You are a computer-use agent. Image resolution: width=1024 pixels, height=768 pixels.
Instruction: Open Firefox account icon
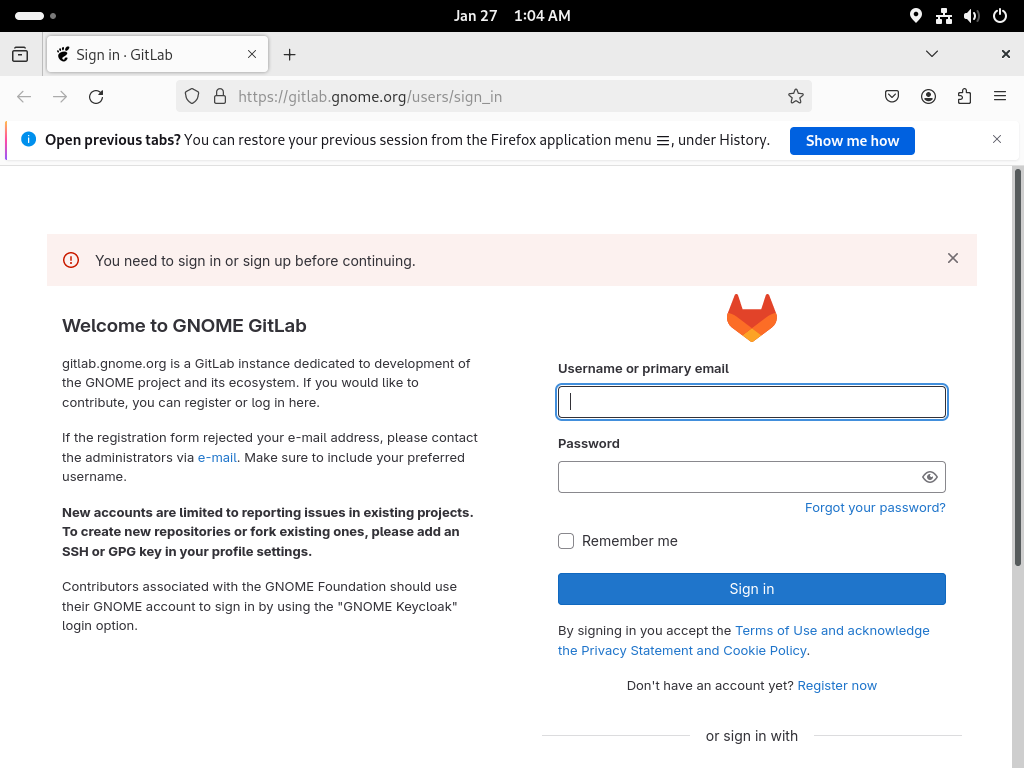[x=928, y=97]
